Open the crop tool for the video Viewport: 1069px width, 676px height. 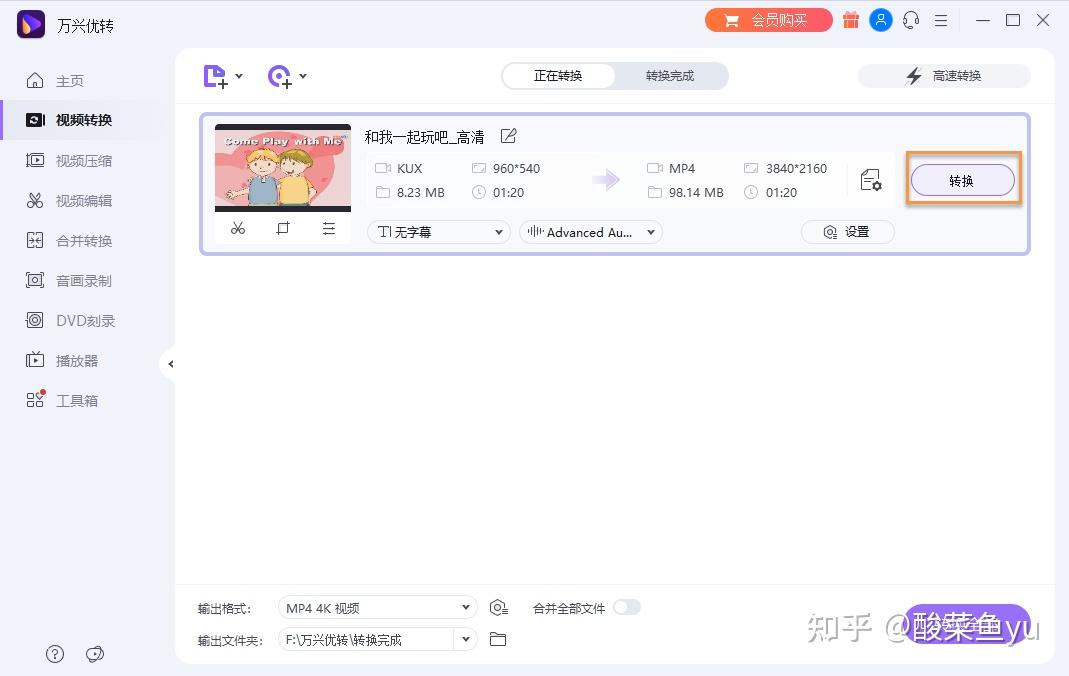283,228
